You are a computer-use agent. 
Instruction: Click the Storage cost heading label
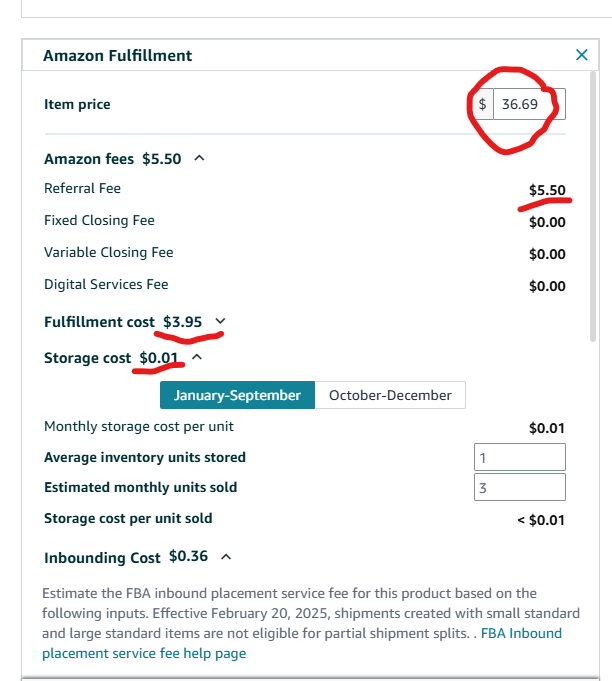click(87, 358)
